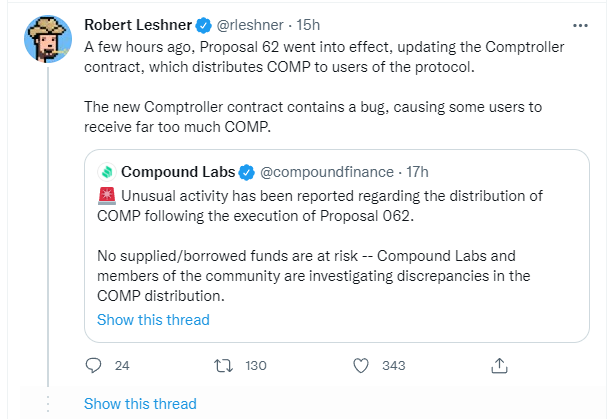Click Compound Labs' verified checkmark badge
This screenshot has height=419, width=609.
246,171
